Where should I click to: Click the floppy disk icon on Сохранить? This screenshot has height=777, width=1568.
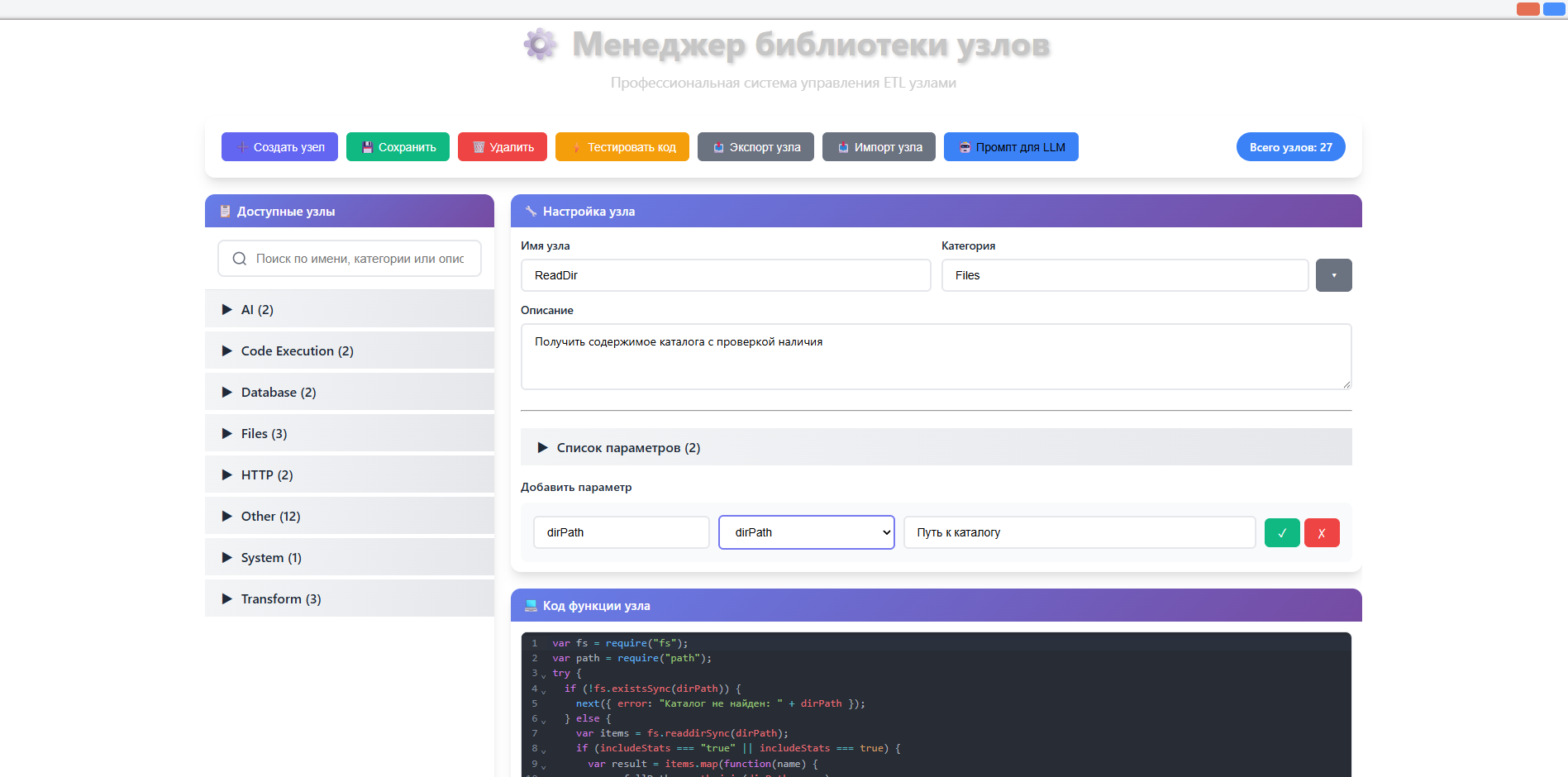tap(367, 147)
